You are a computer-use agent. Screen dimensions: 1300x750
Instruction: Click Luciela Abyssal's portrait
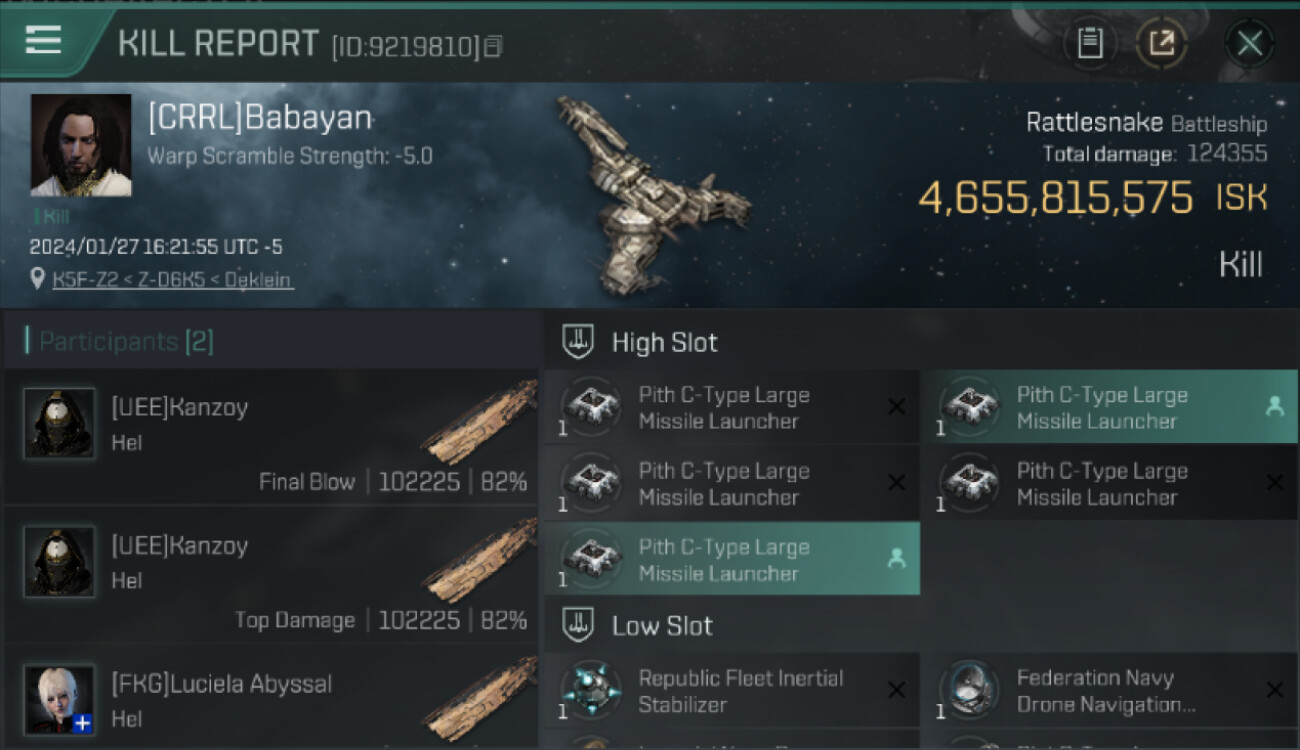[x=59, y=700]
